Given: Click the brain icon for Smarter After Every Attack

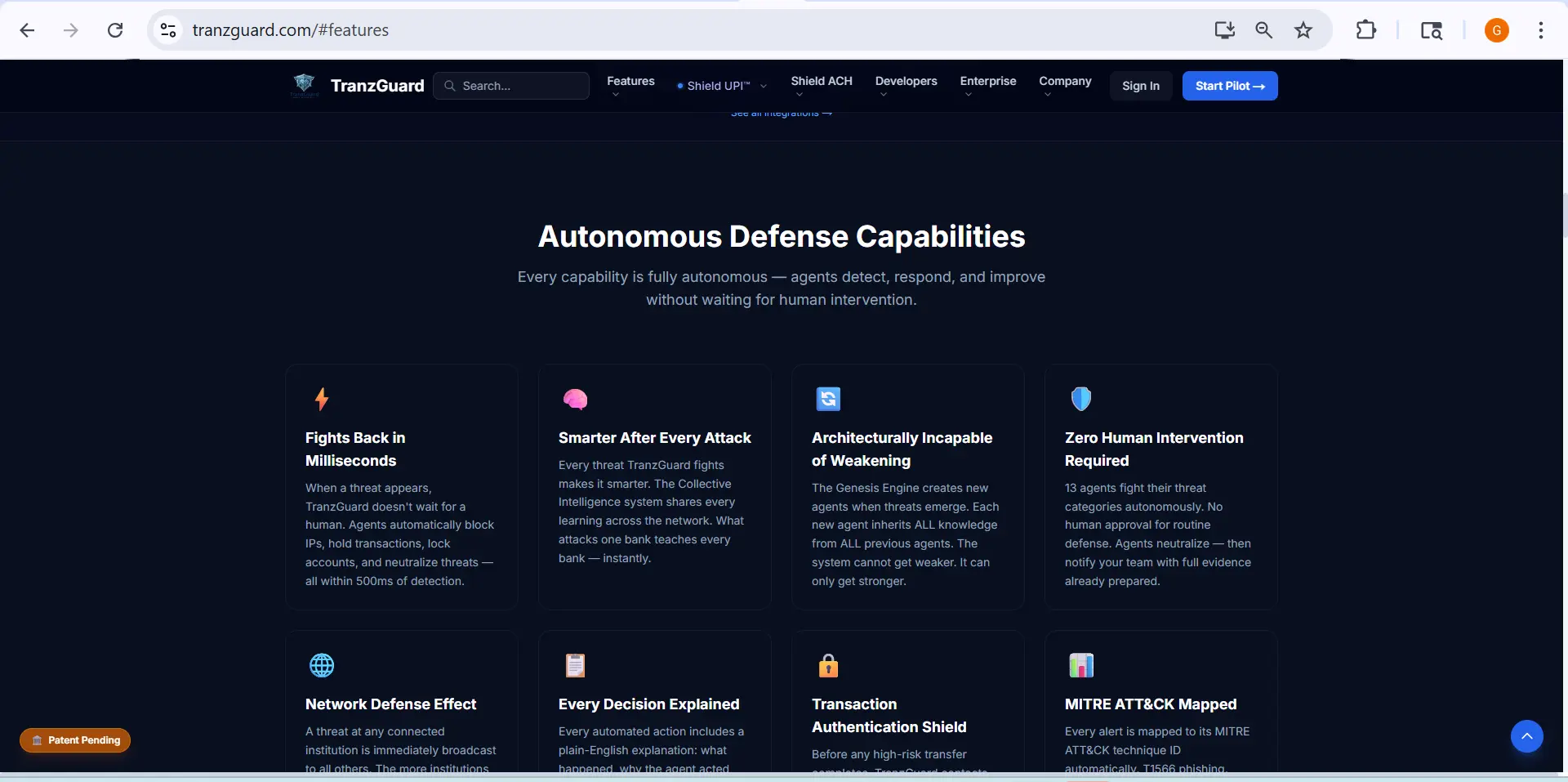Looking at the screenshot, I should click(575, 399).
